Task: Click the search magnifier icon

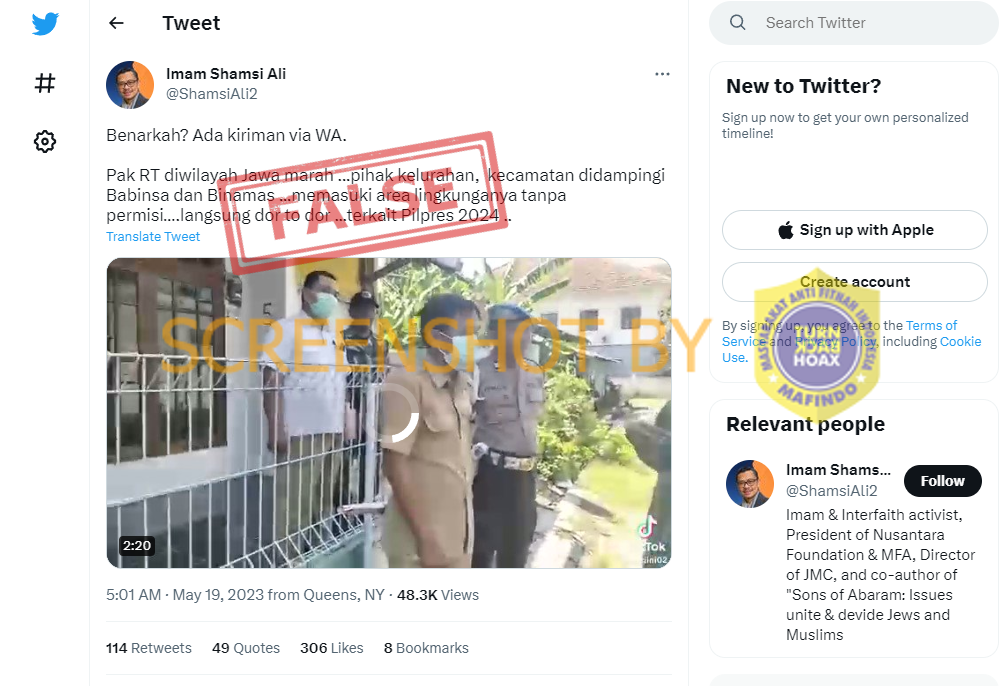Action: pyautogui.click(x=738, y=22)
